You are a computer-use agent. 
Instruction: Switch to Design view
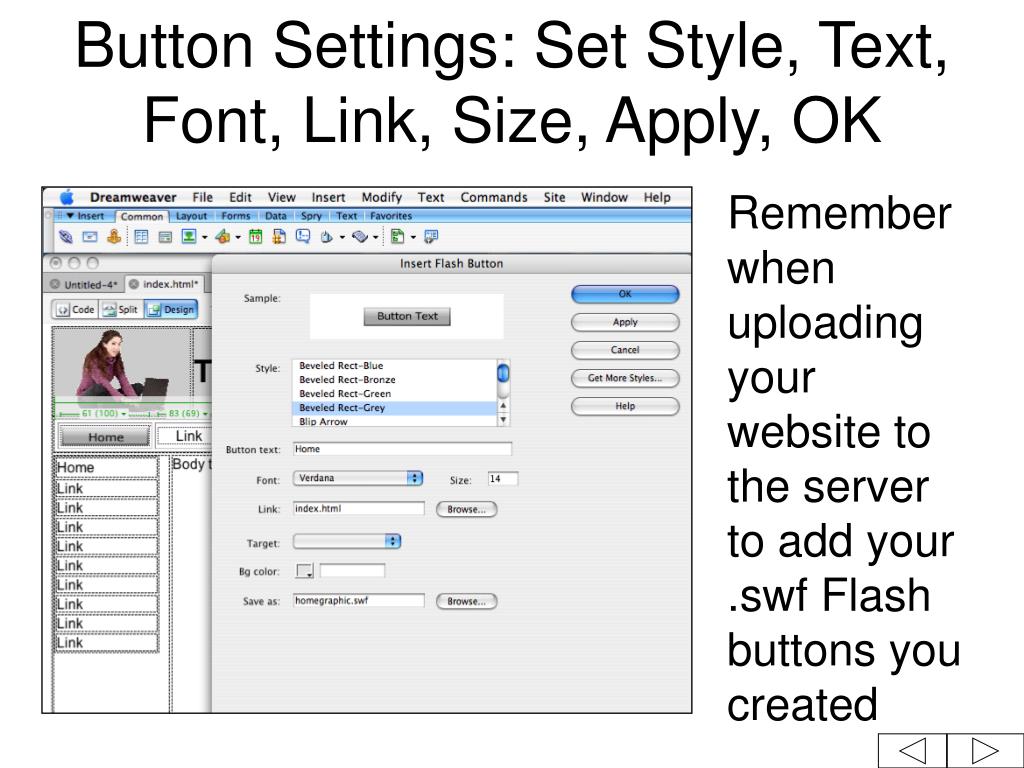click(171, 310)
